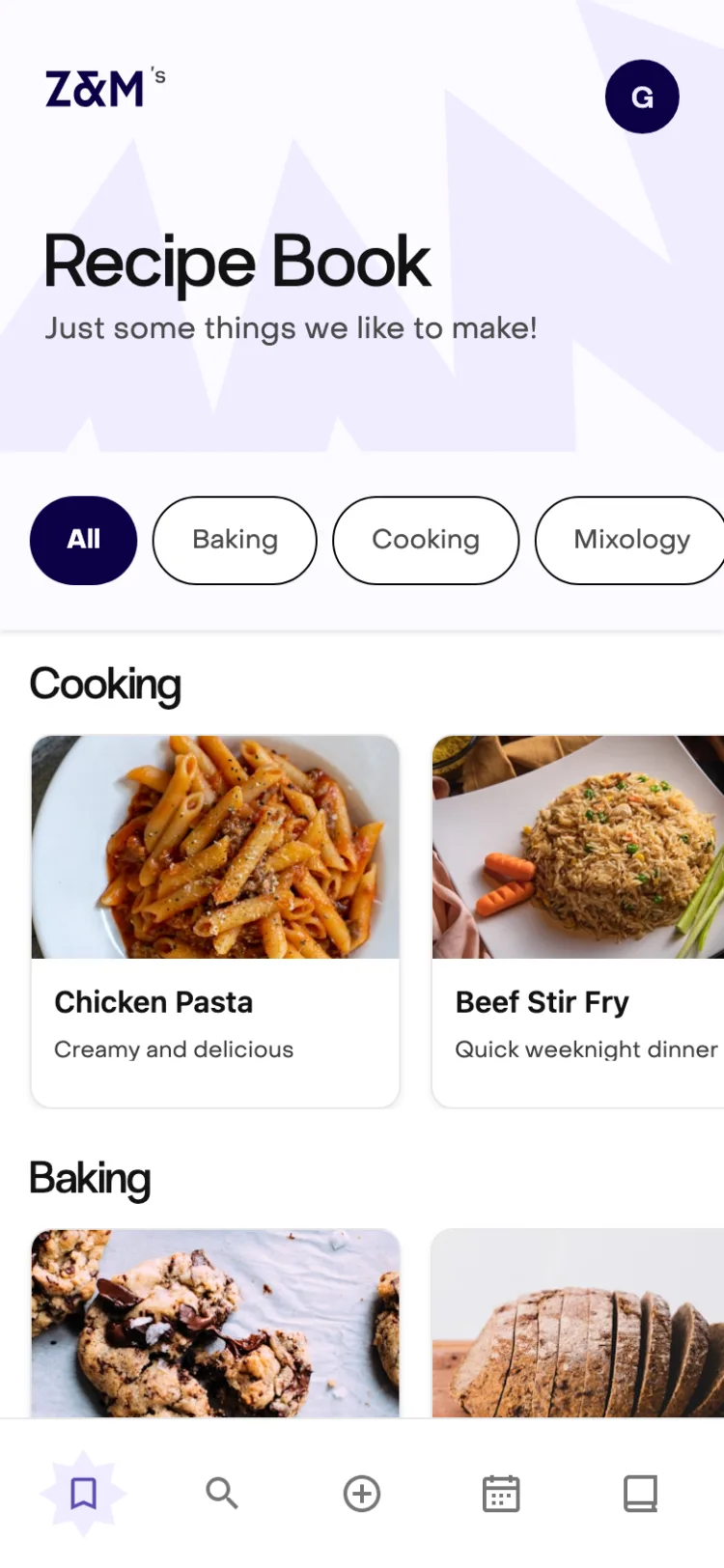Open the calendar meal planner icon
Screen dimensions: 724x1568
point(501,1493)
